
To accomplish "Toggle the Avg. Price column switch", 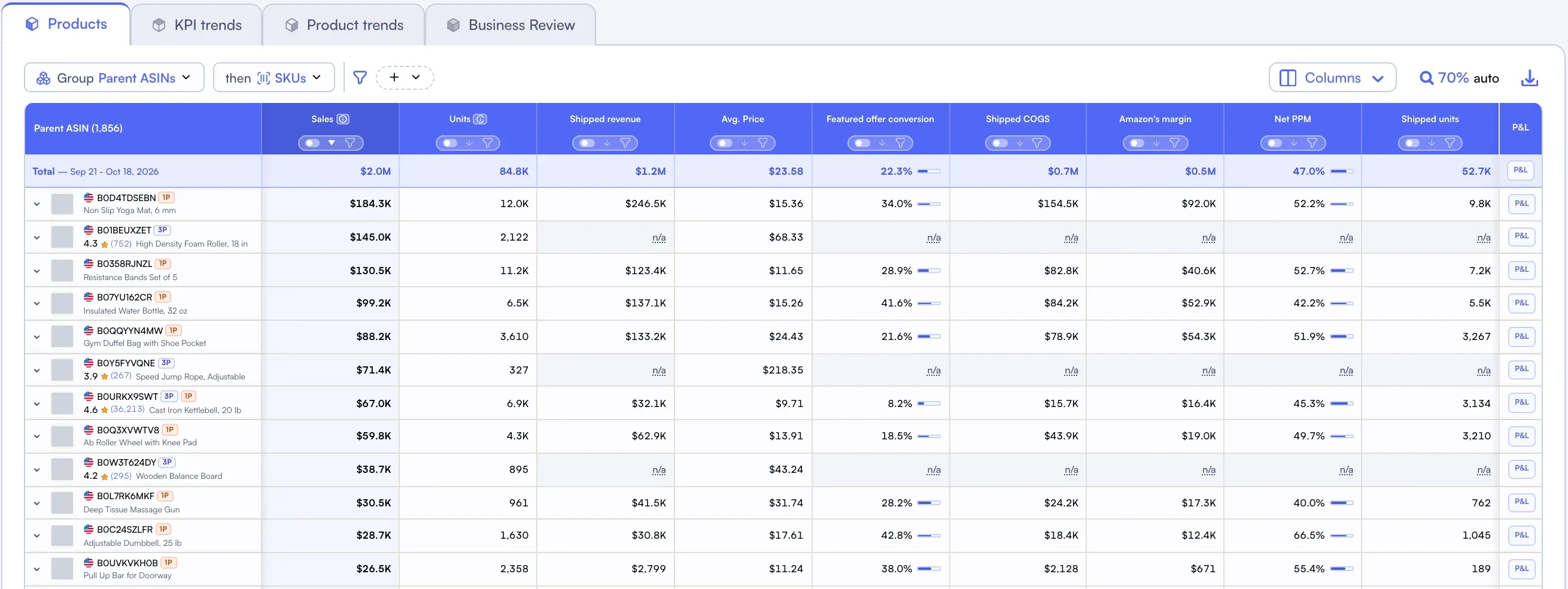I will pos(724,143).
